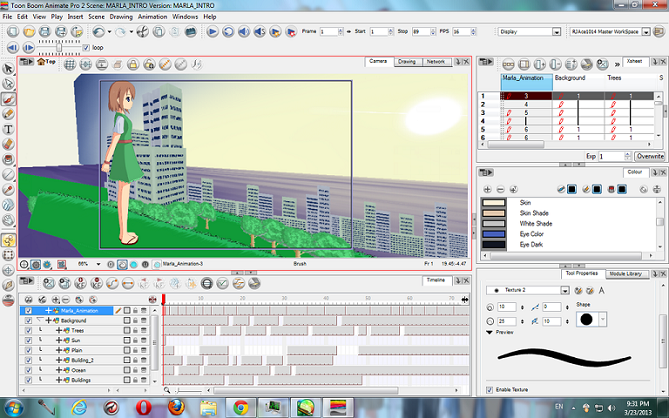This screenshot has width=669, height=418.
Task: Toggle the loop checkbox
Action: [87, 46]
